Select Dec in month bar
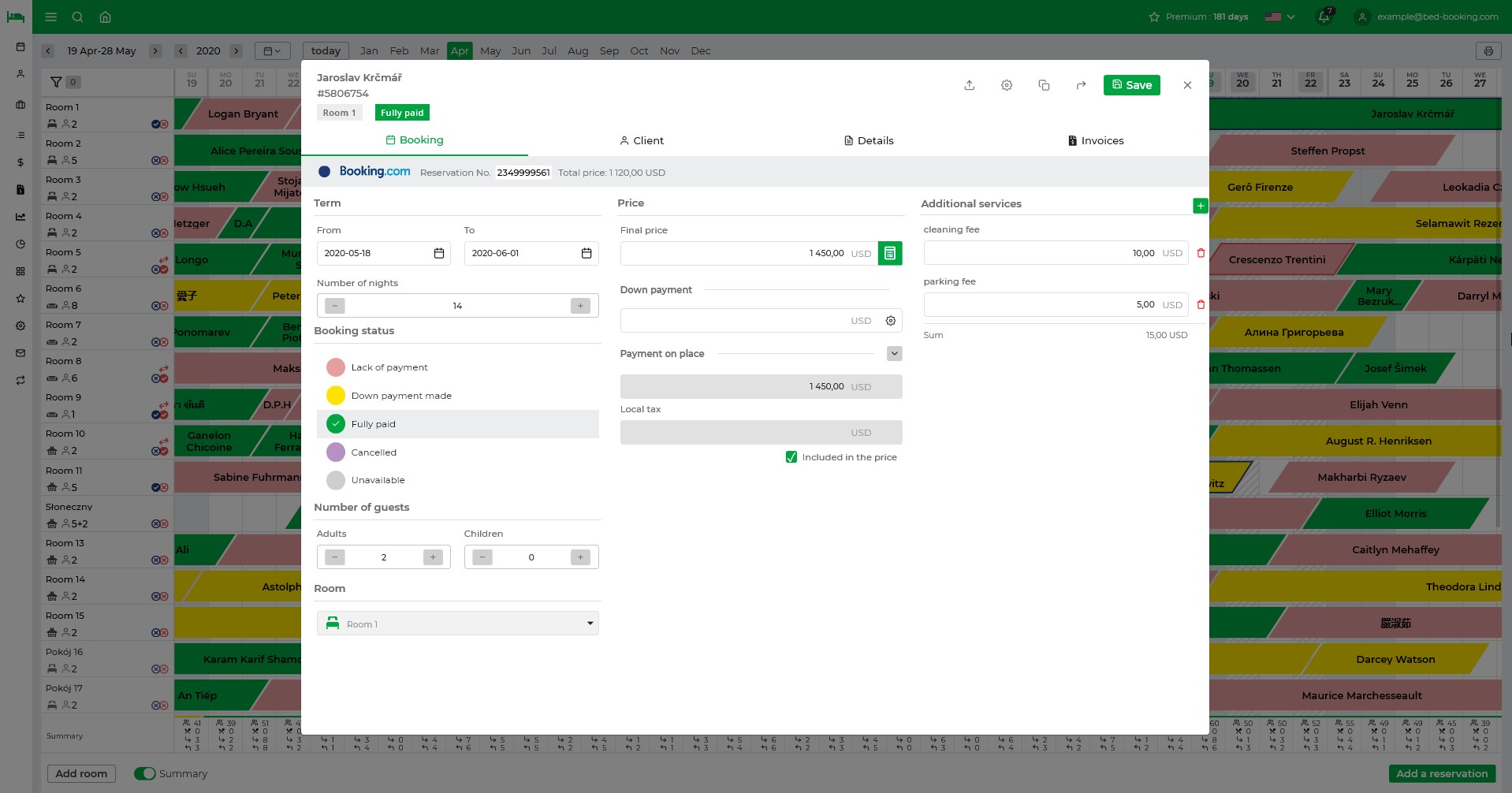The height and width of the screenshot is (793, 1512). point(701,51)
